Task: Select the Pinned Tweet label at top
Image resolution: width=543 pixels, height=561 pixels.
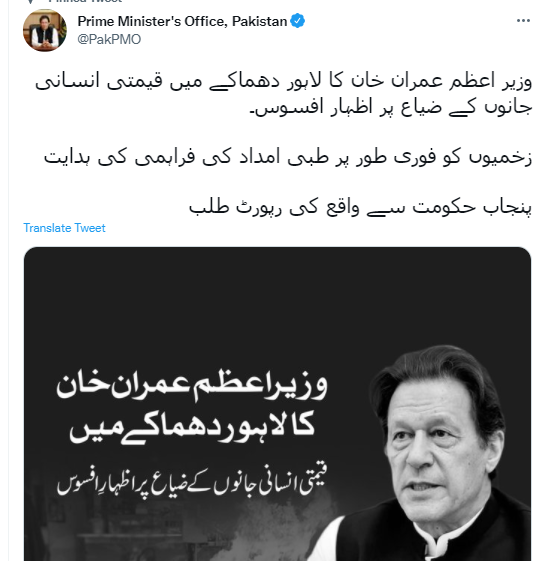Action: 85,1
